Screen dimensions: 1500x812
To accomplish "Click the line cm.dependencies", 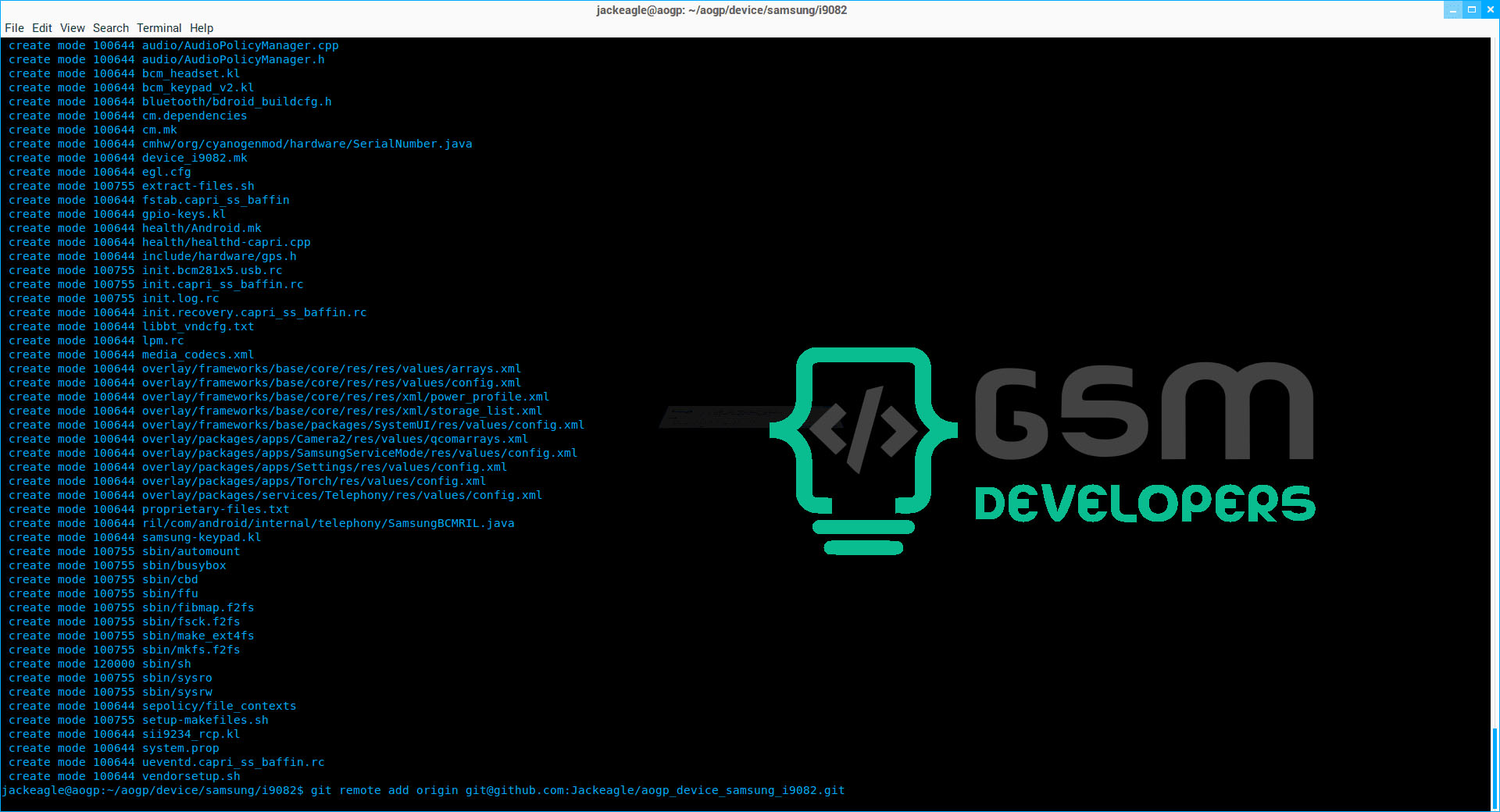I will click(128, 116).
